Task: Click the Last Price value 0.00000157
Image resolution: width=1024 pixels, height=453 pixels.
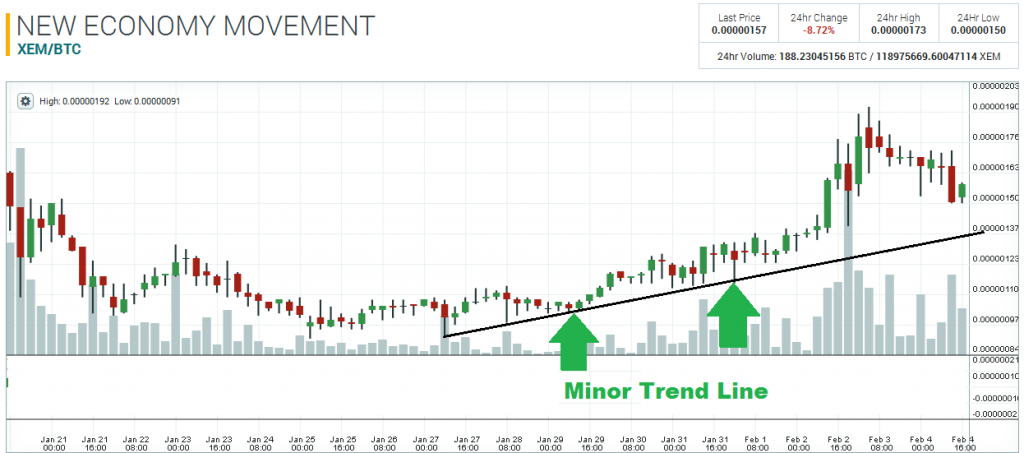Action: [x=739, y=30]
